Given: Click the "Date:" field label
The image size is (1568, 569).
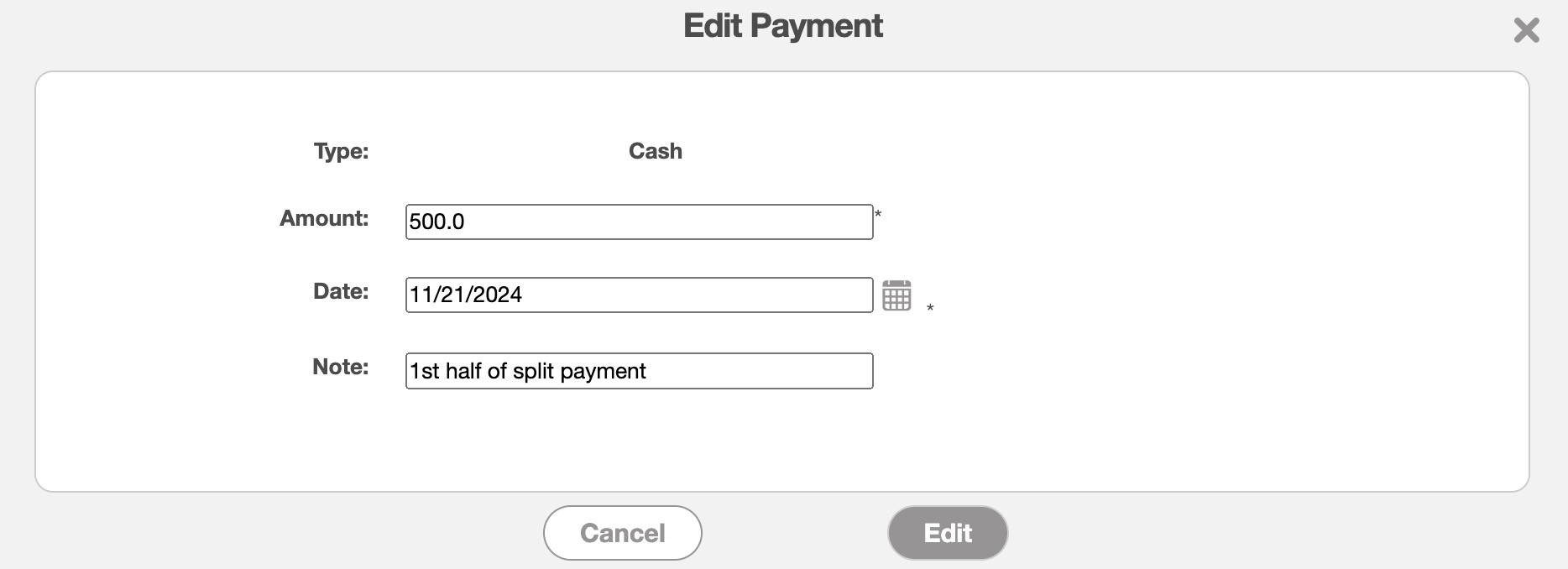Looking at the screenshot, I should (341, 291).
